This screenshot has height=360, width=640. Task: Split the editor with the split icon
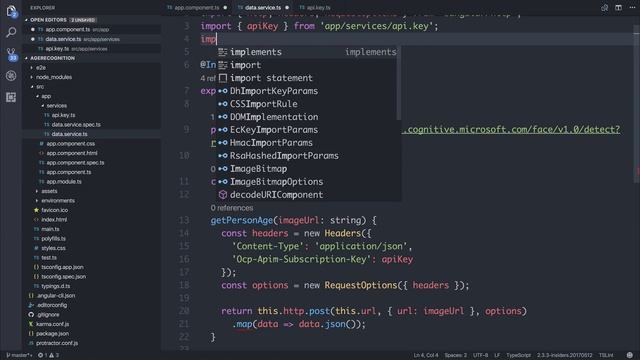pos(618,7)
